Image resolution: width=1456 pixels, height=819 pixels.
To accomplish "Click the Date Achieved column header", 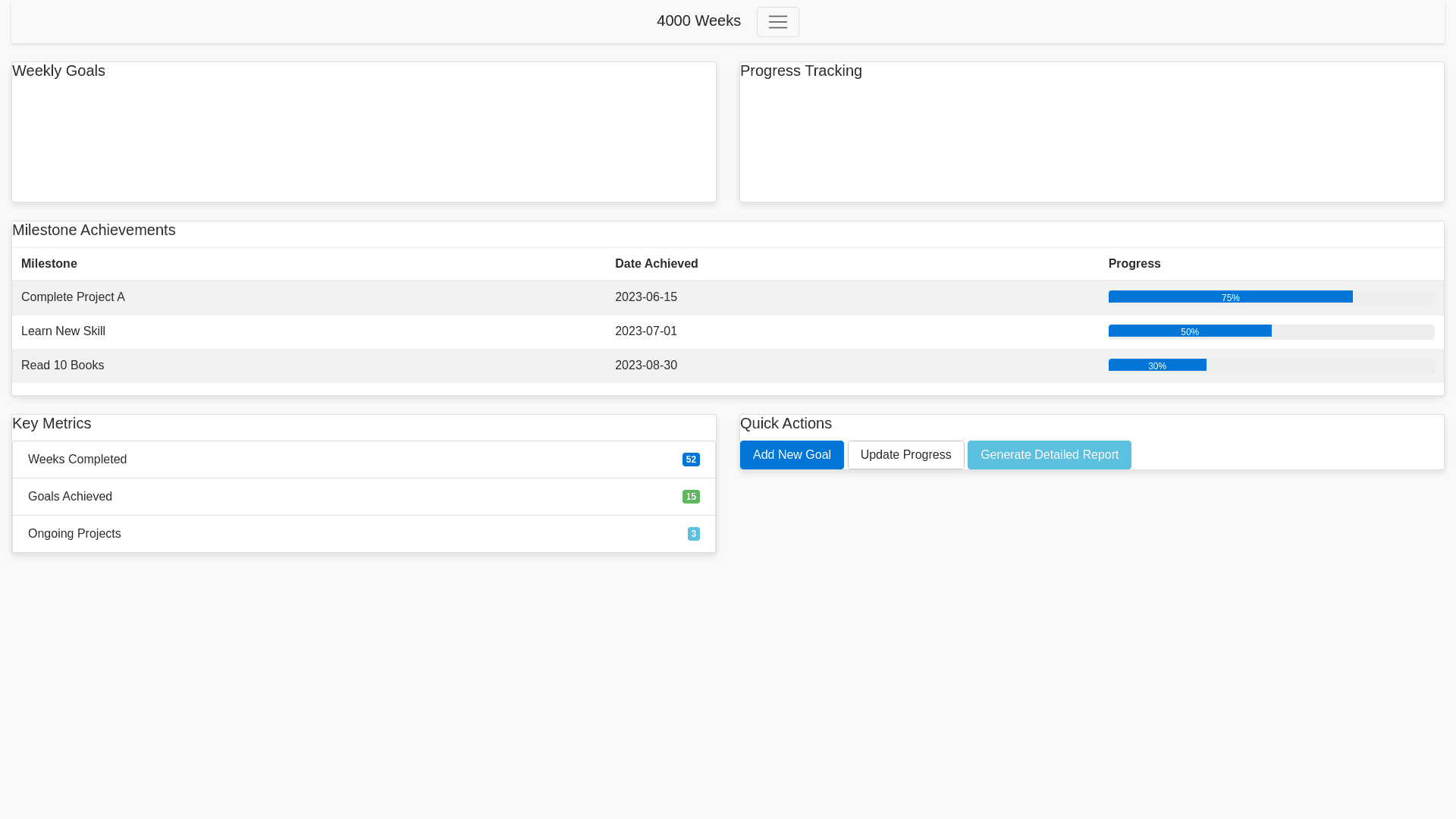I will click(656, 264).
